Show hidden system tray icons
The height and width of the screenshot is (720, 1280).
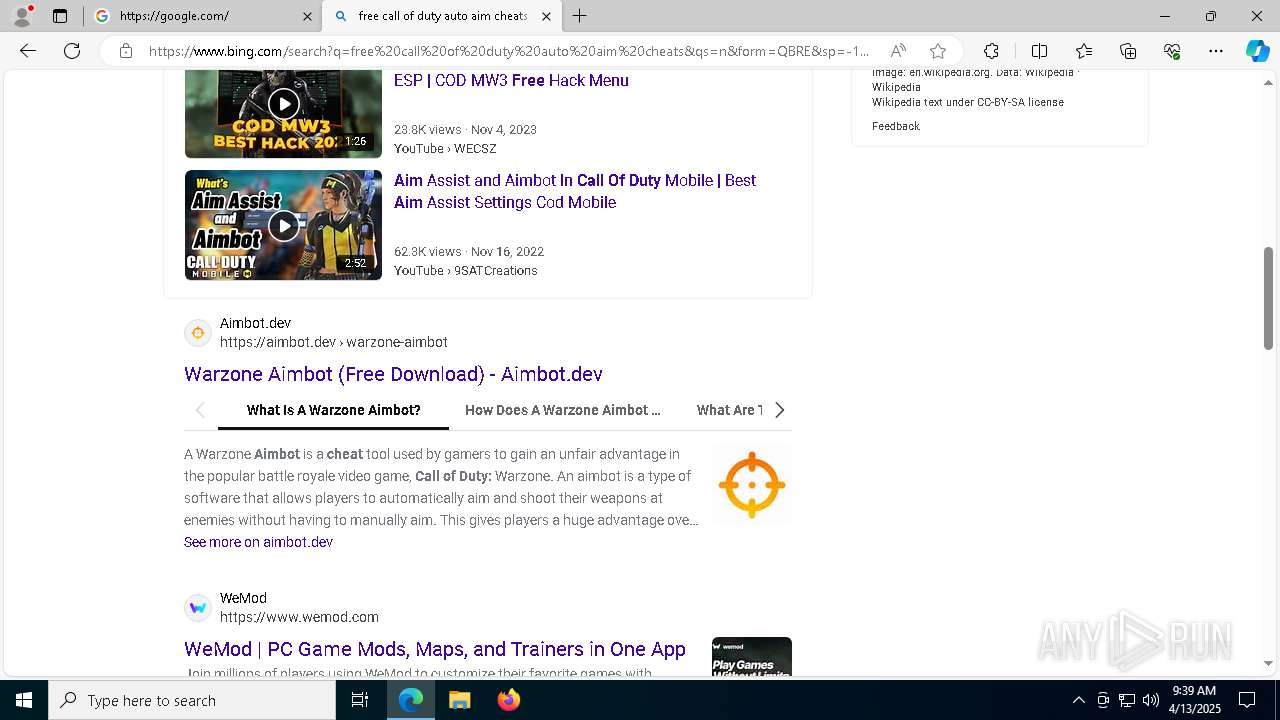coord(1078,700)
